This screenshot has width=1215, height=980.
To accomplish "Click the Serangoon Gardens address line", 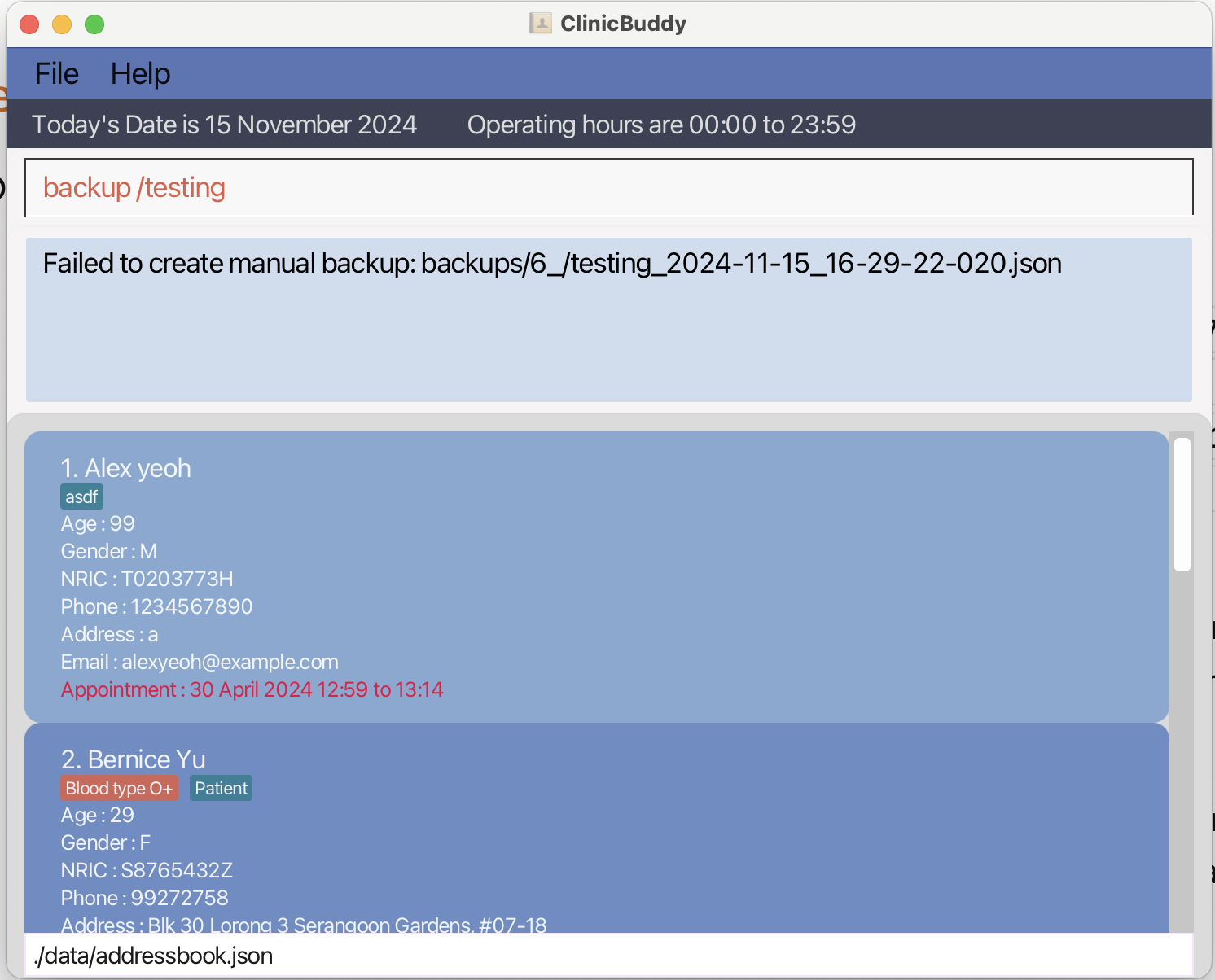I will click(304, 925).
